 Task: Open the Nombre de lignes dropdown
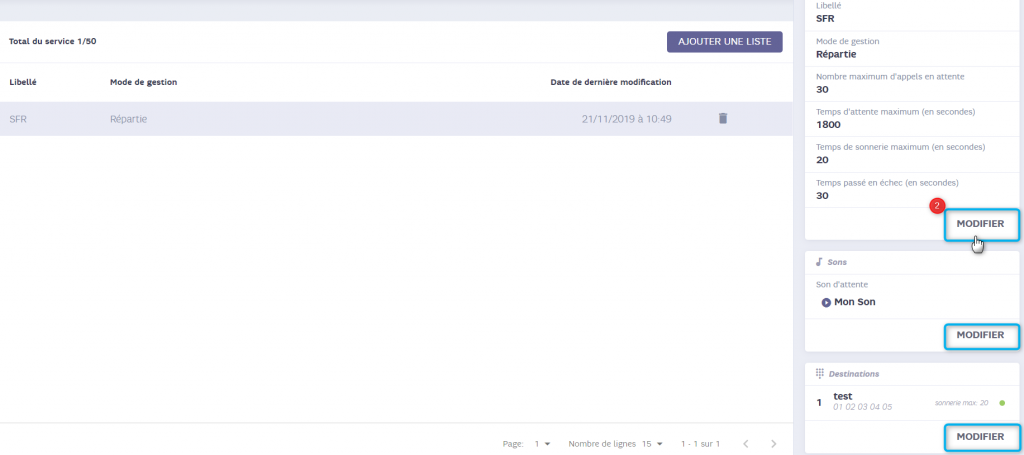652,444
